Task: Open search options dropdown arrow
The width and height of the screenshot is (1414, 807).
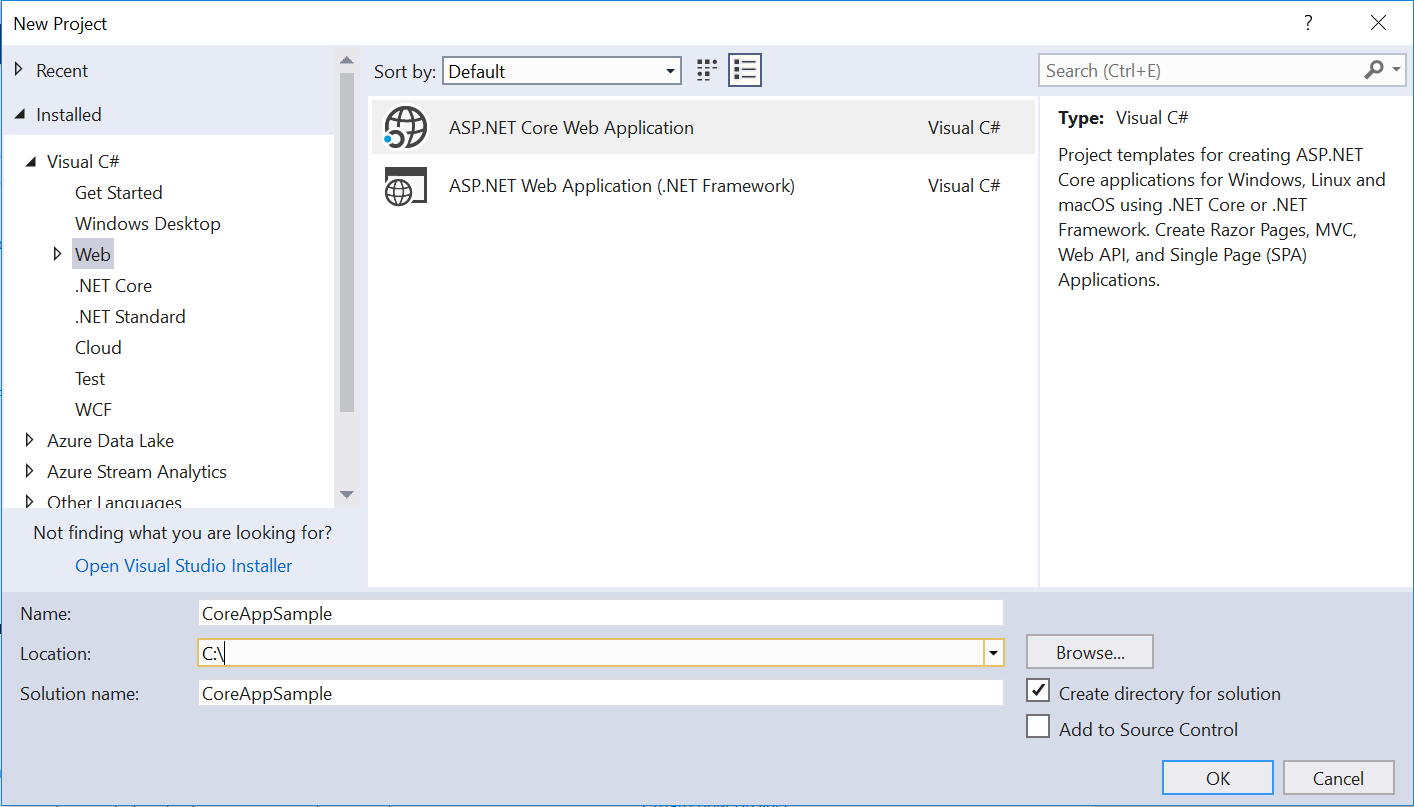Action: coord(1397,70)
